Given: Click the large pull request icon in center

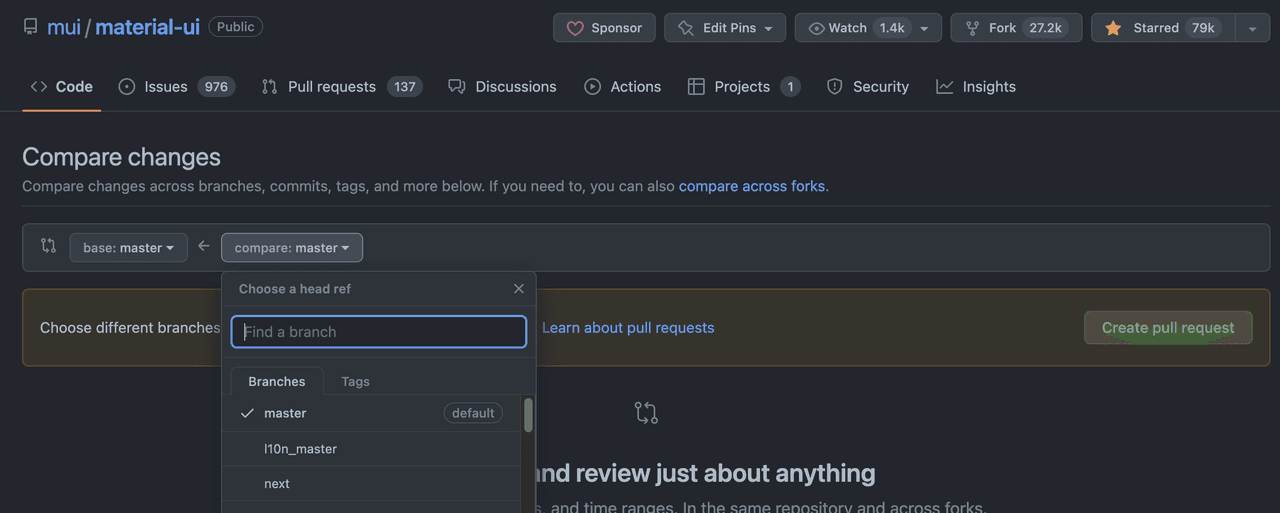Looking at the screenshot, I should [x=646, y=413].
